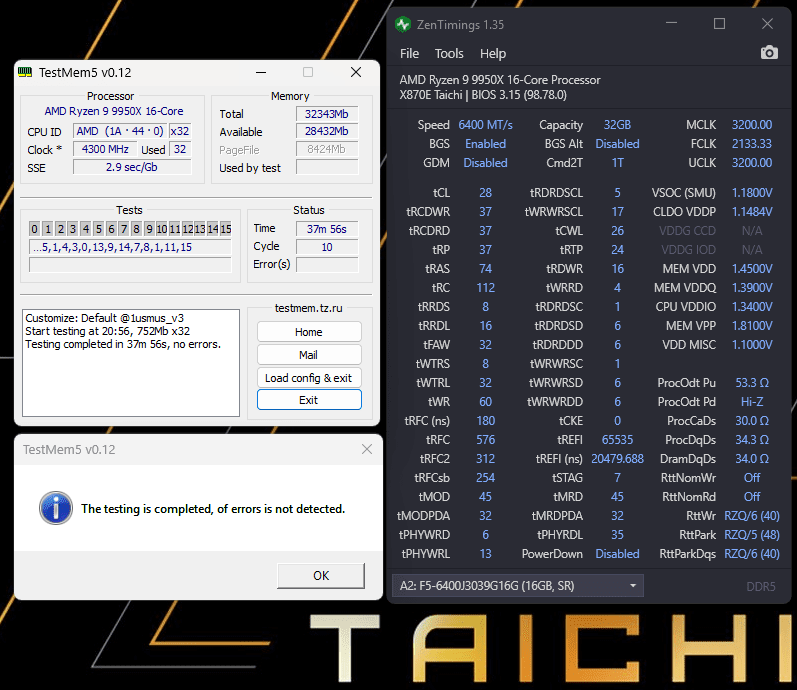The width and height of the screenshot is (797, 690).
Task: Click test number 7 box
Action: (124, 229)
